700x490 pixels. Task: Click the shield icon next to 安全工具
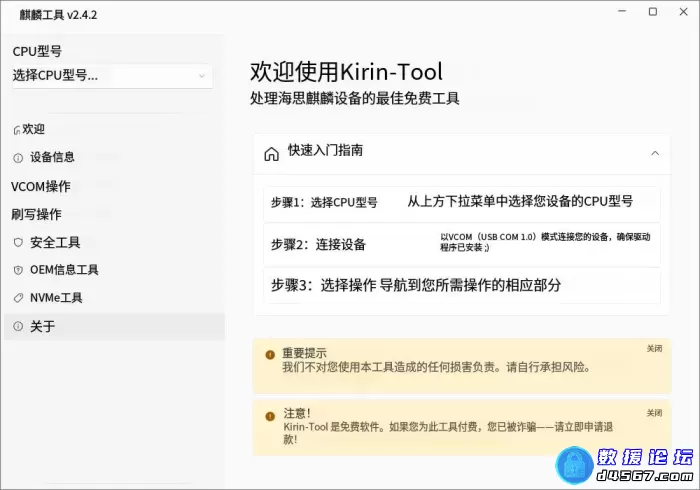[x=18, y=242]
